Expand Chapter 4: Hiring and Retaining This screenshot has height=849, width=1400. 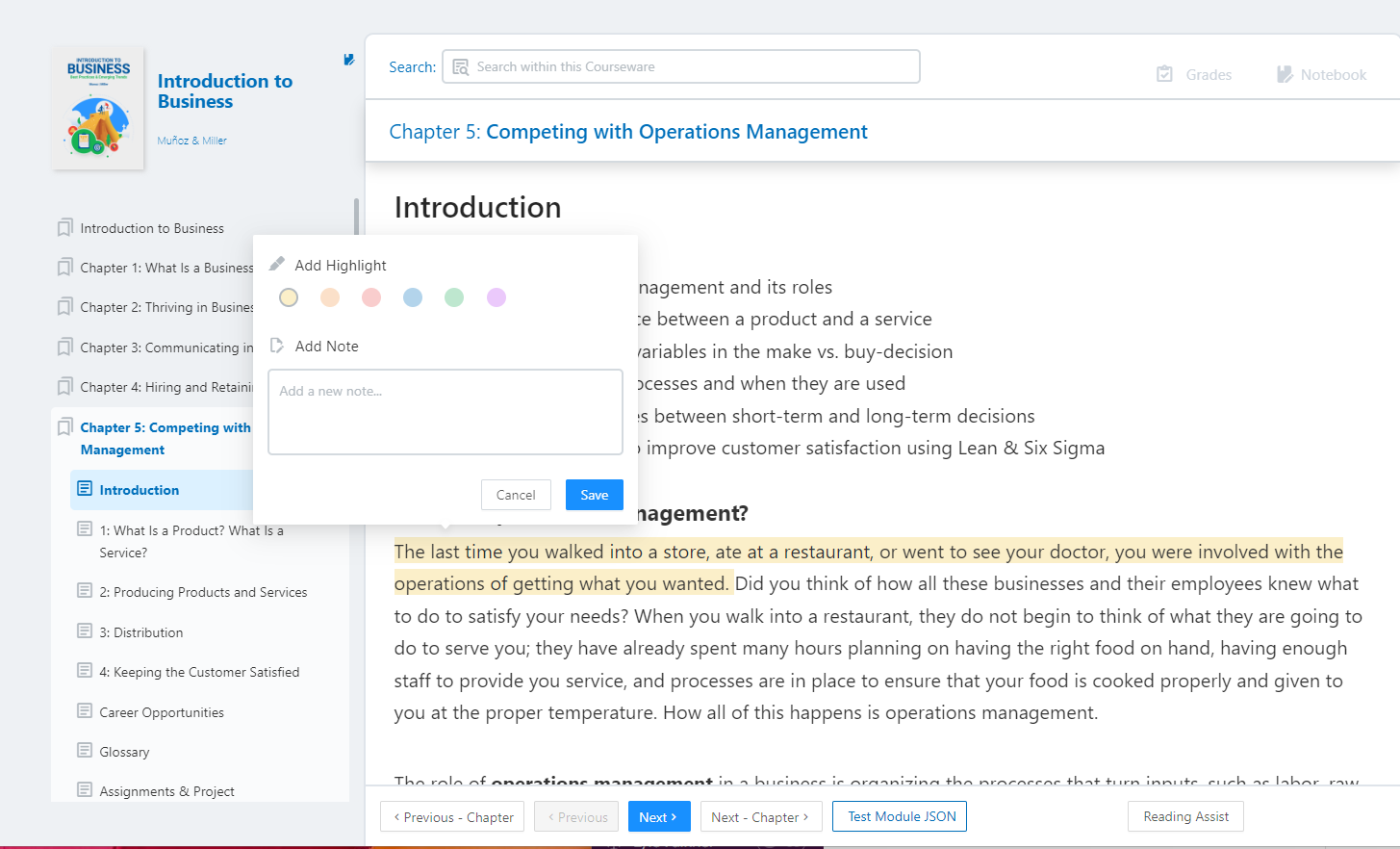pos(165,387)
